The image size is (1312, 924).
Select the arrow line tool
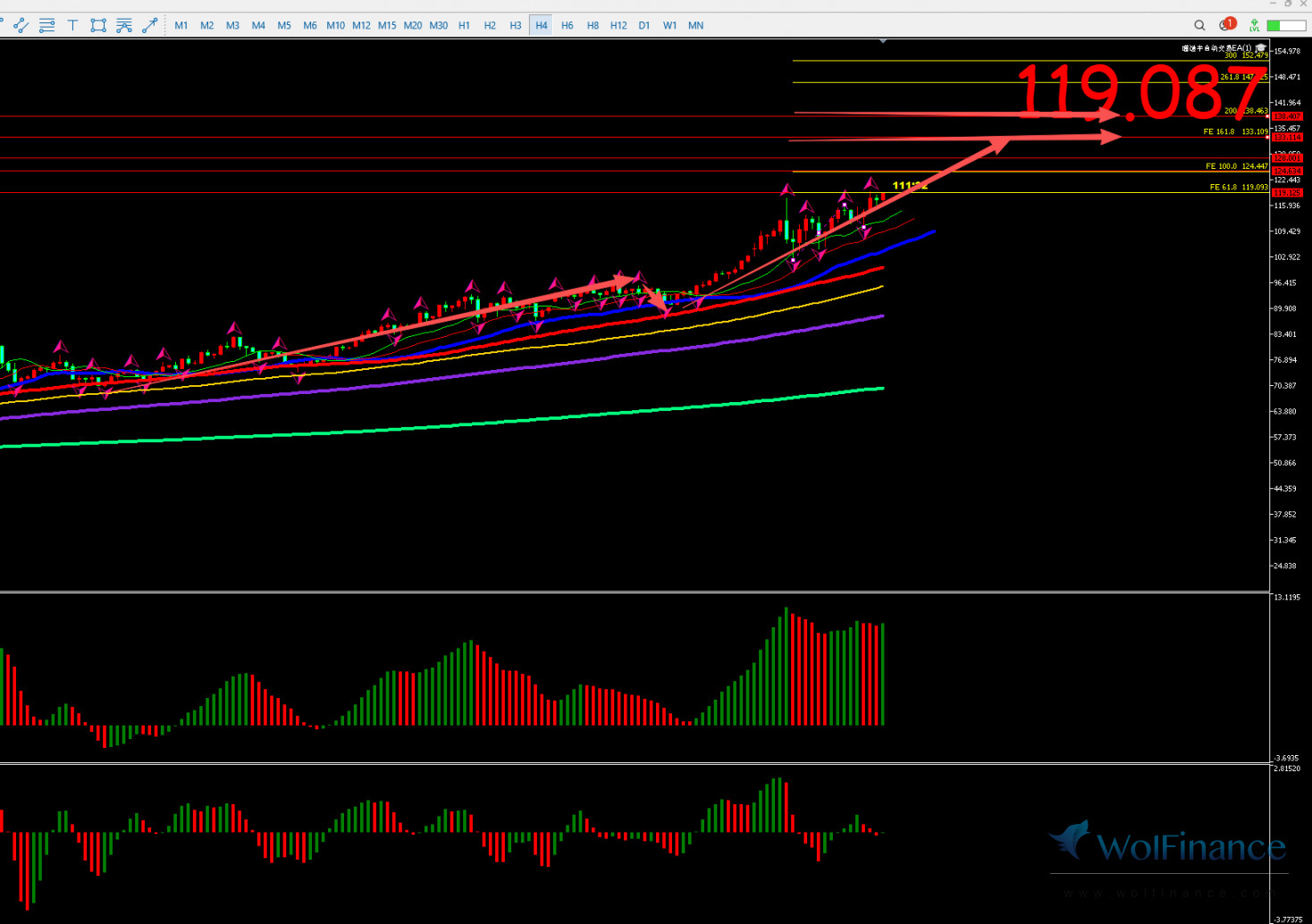149,25
